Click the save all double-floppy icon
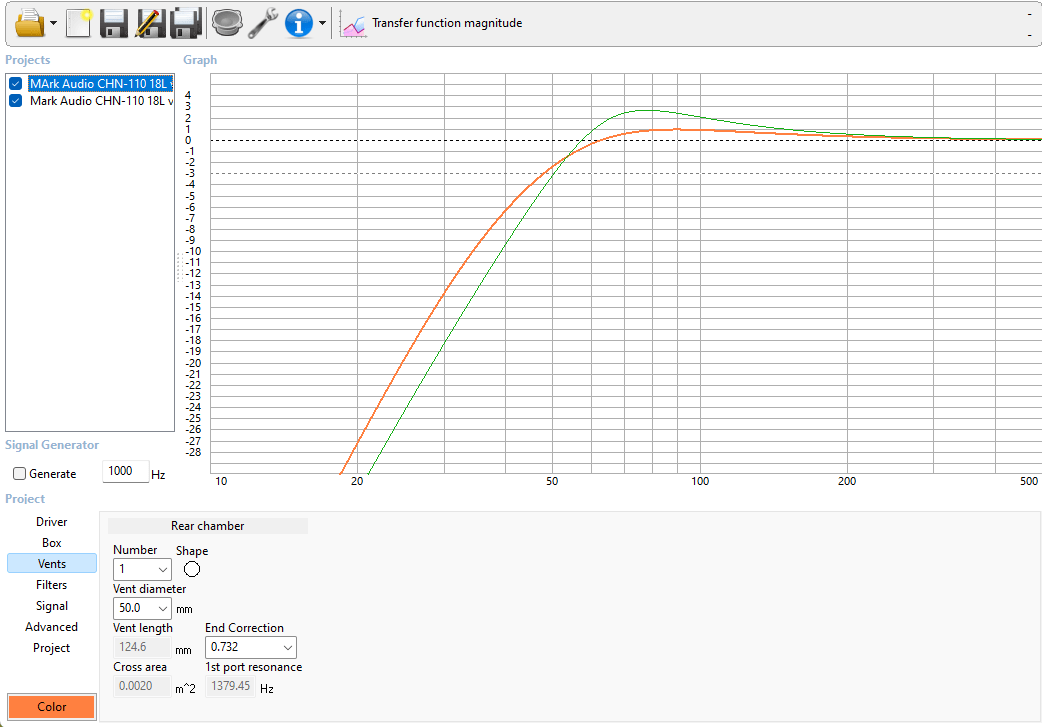 186,23
